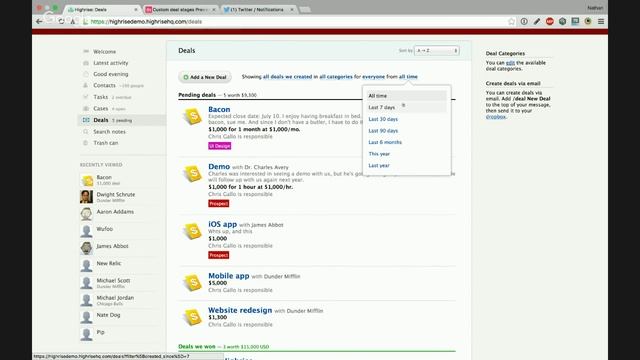Open the iOS app deal link
Viewport: 640px width, 360px height.
(222, 224)
